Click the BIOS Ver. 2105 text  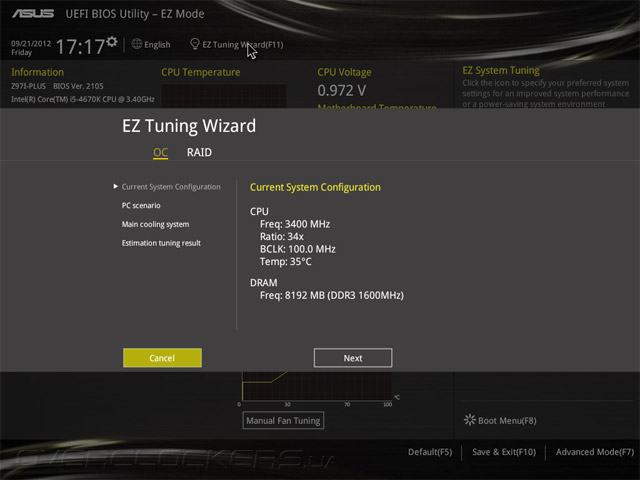[x=78, y=86]
